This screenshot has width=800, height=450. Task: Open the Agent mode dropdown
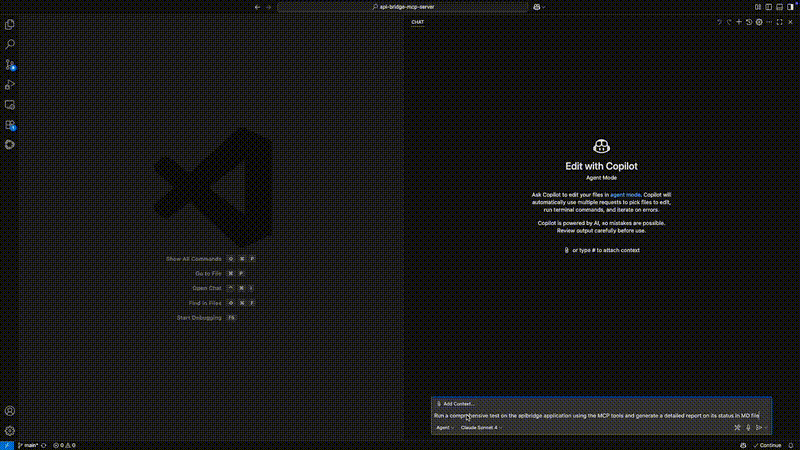444,427
